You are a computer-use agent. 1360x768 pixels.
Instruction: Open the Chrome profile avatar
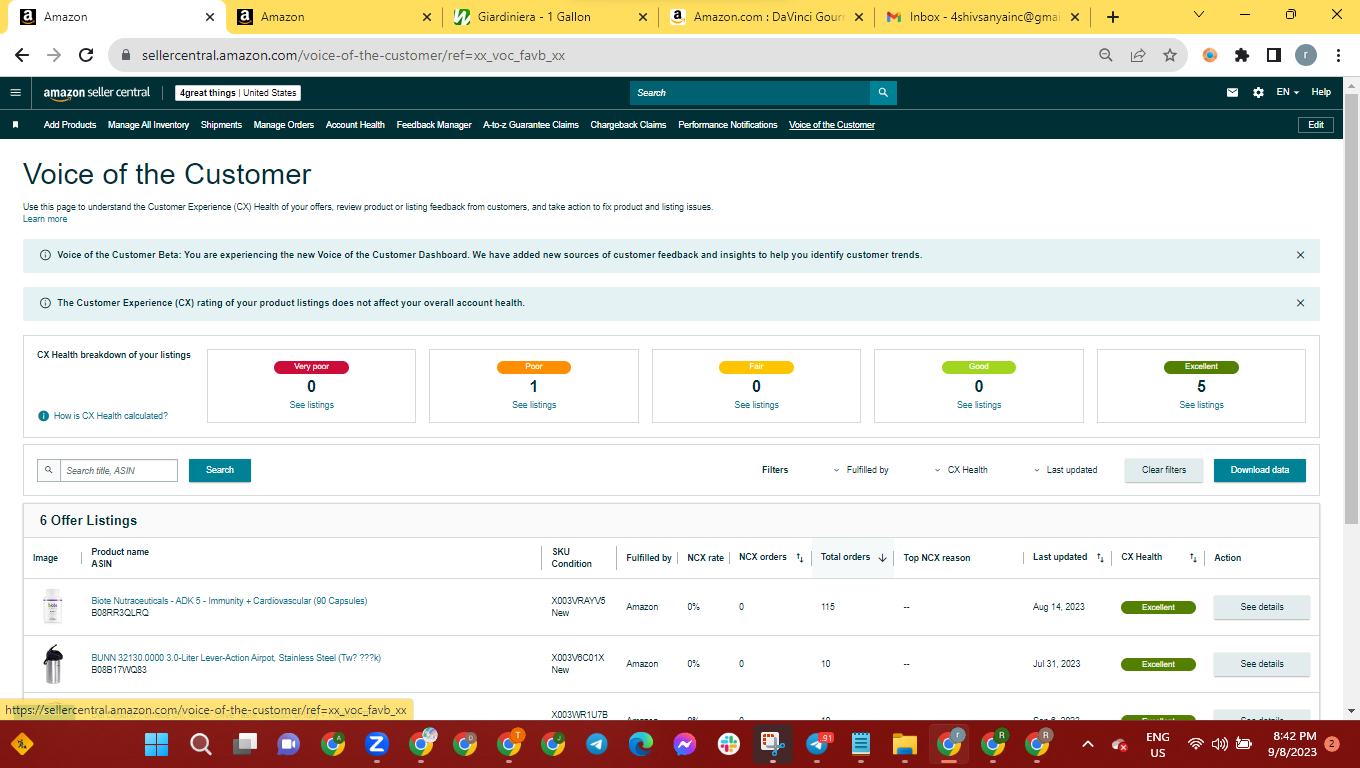click(x=1306, y=56)
